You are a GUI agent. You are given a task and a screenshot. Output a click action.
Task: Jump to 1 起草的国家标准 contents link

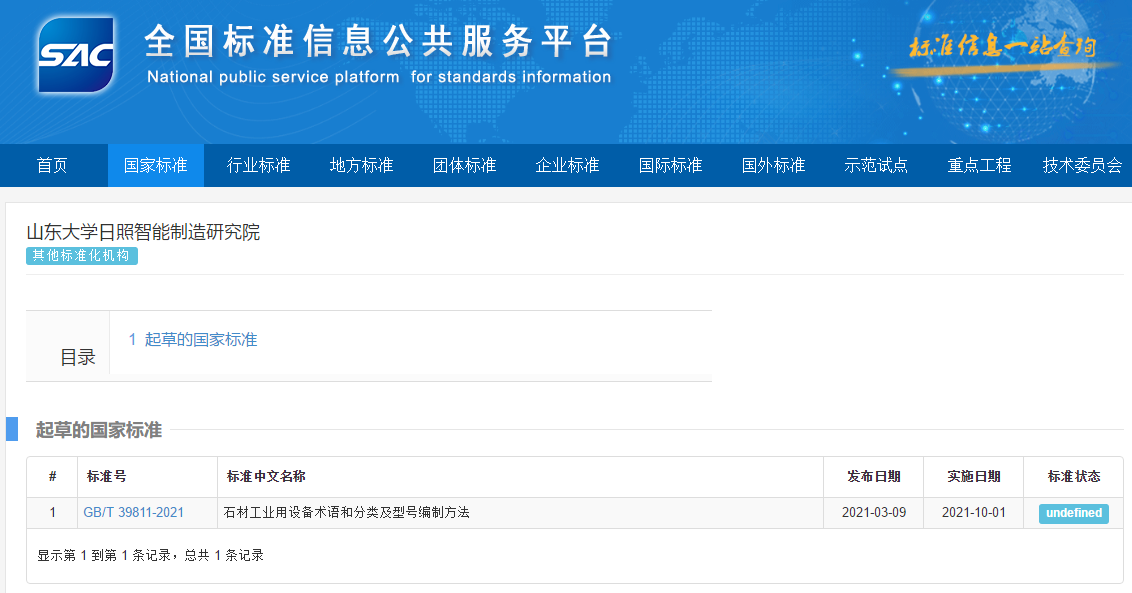(193, 339)
